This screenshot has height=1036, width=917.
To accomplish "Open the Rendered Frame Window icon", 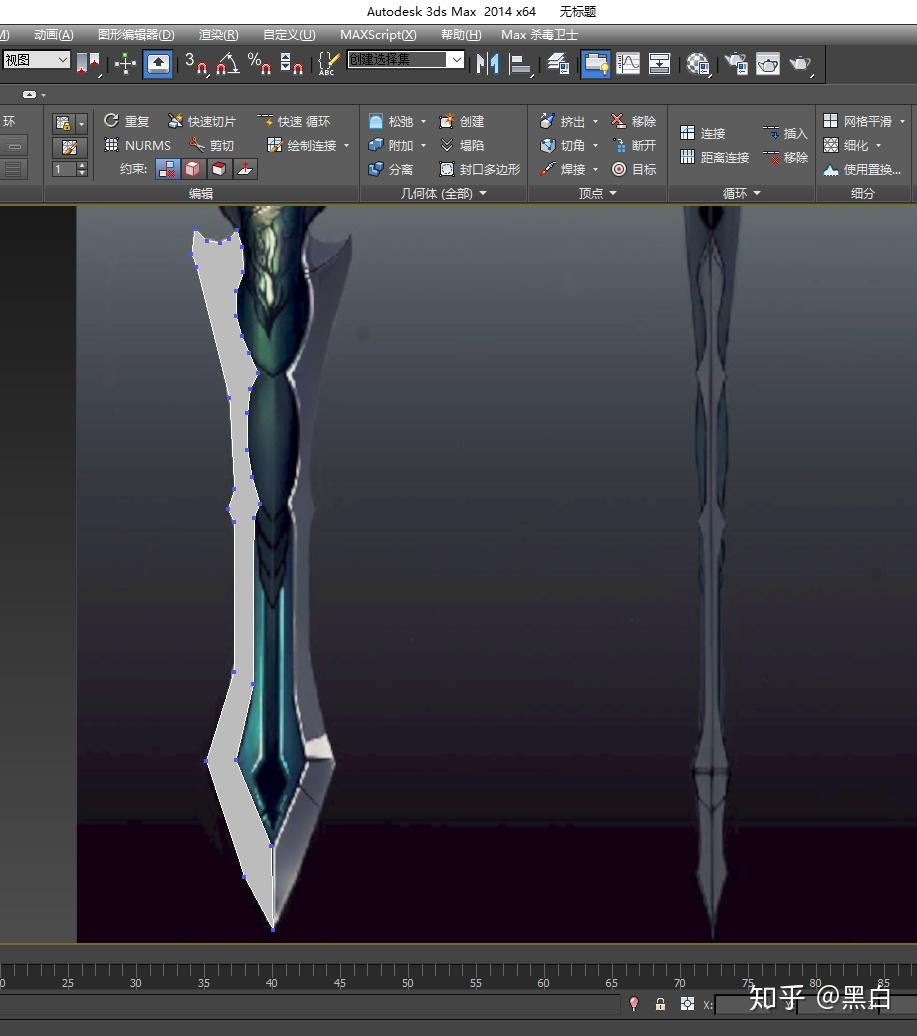I will tap(768, 63).
